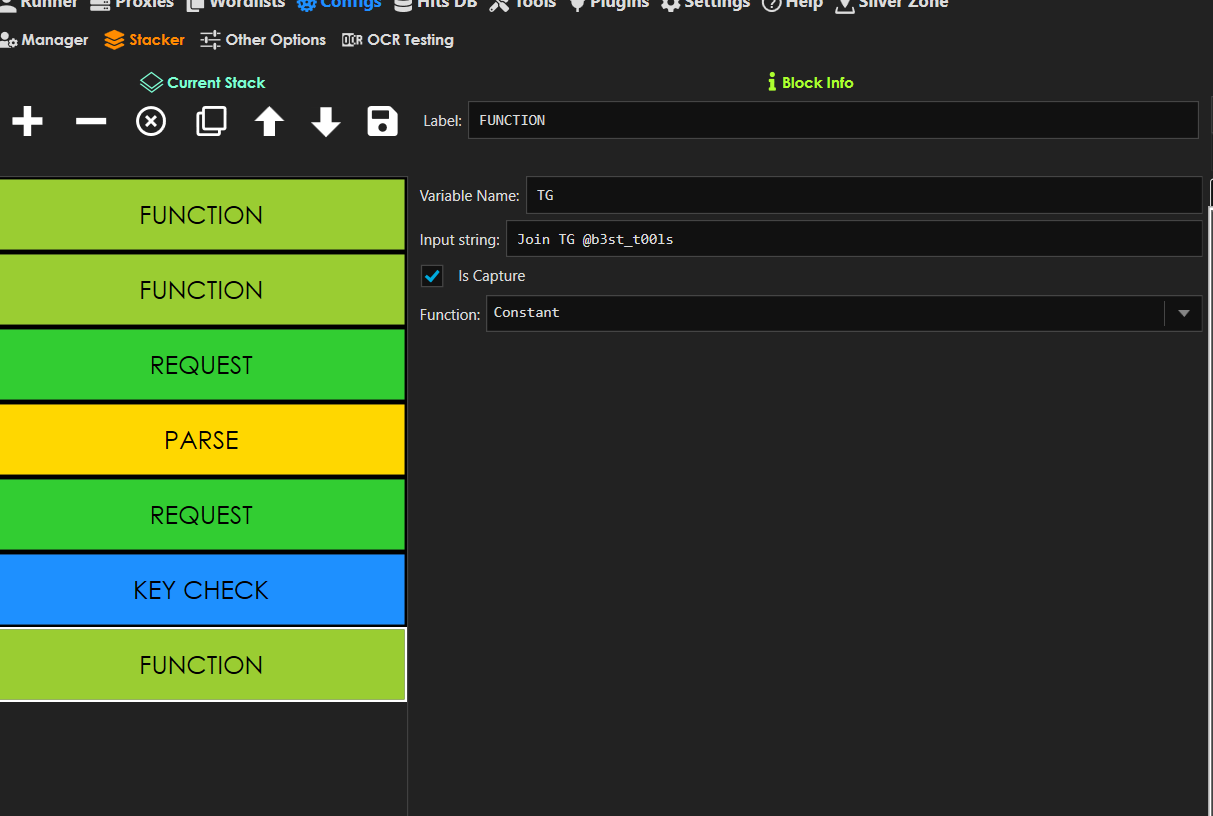Select the yellow PARSE block
Viewport: 1213px width, 816px height.
tap(201, 440)
